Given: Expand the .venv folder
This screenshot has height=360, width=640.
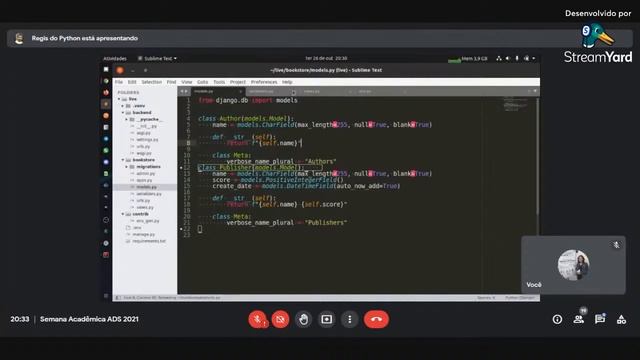Looking at the screenshot, I should coord(122,106).
